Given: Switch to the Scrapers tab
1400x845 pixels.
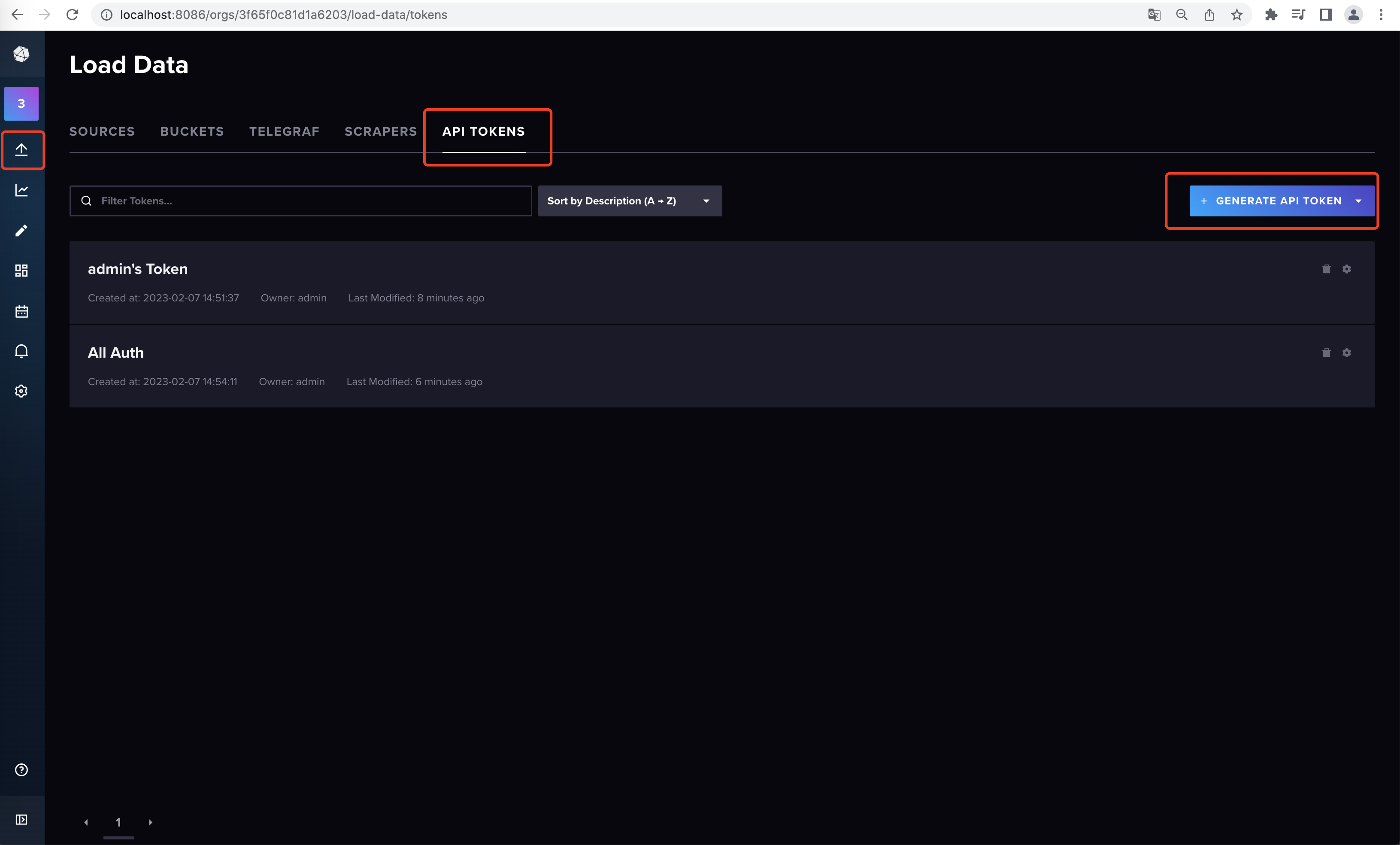Looking at the screenshot, I should click(x=381, y=131).
